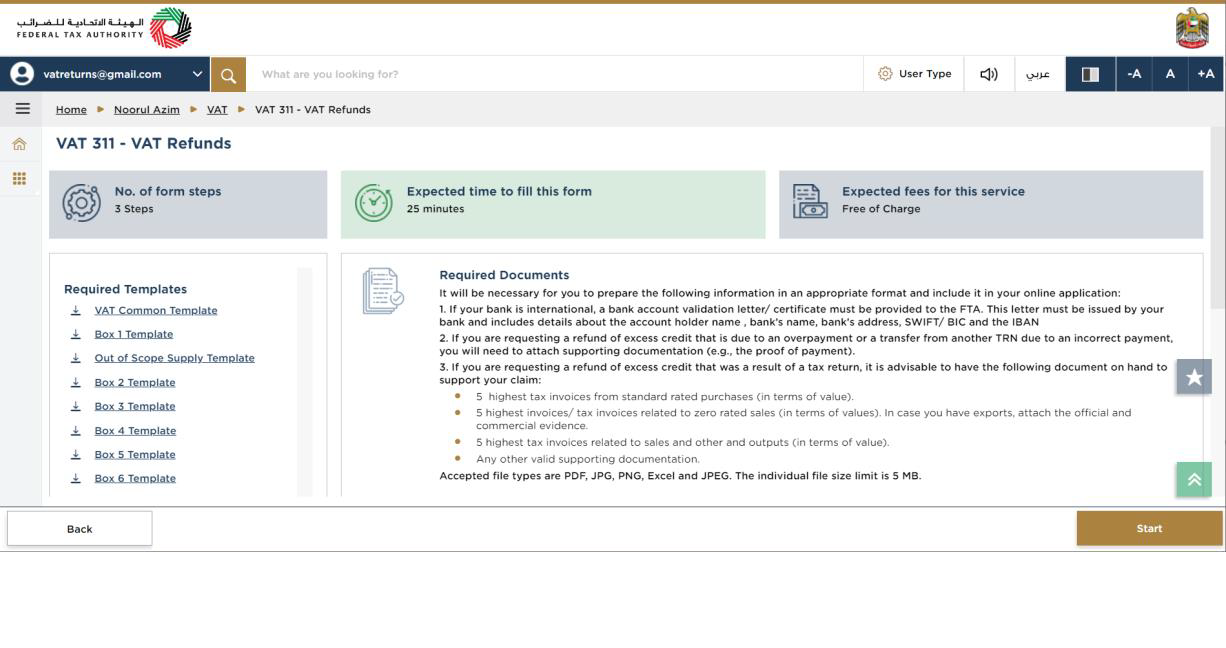Click the star favorite button
The height and width of the screenshot is (648, 1226).
point(1194,377)
